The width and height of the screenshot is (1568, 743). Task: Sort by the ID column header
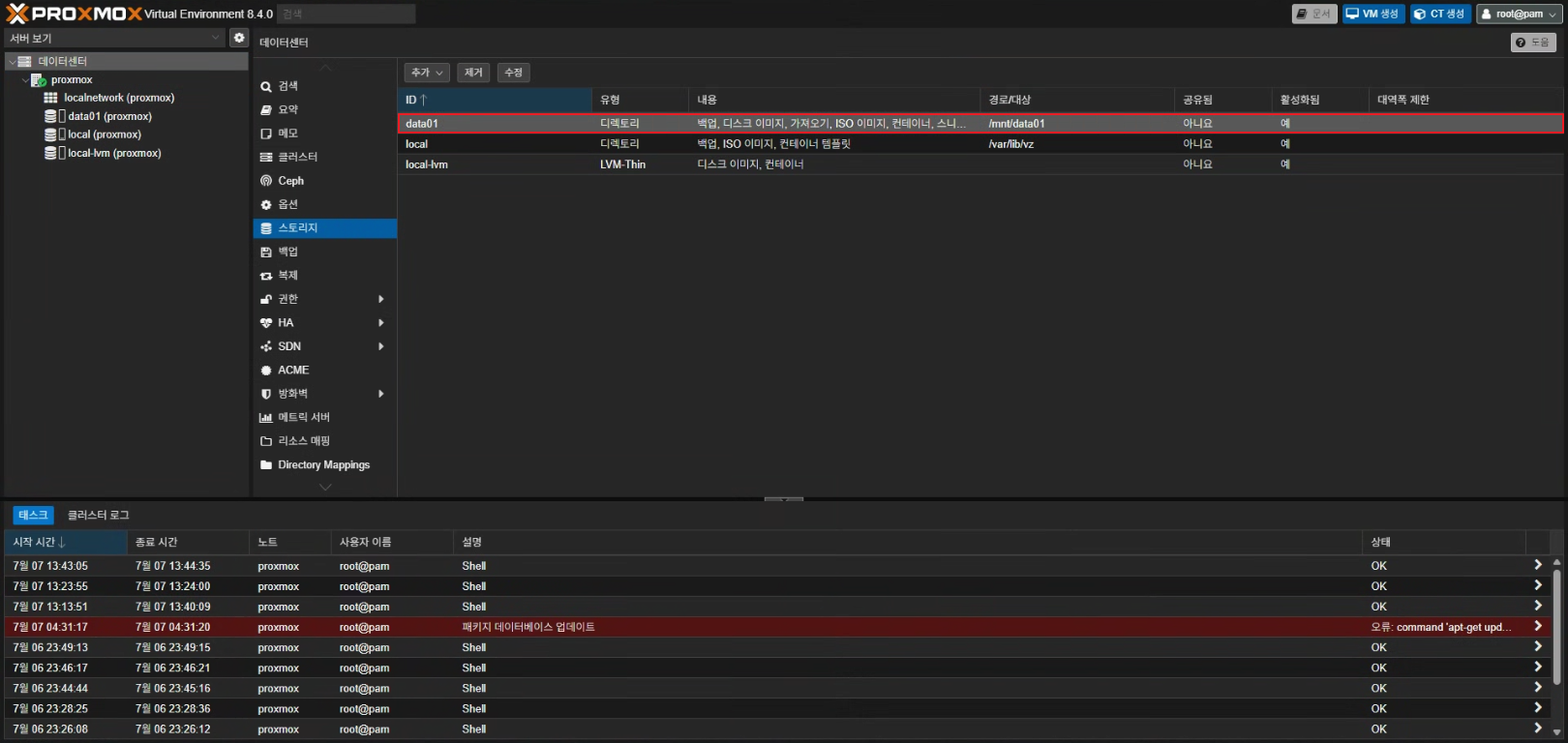[495, 100]
